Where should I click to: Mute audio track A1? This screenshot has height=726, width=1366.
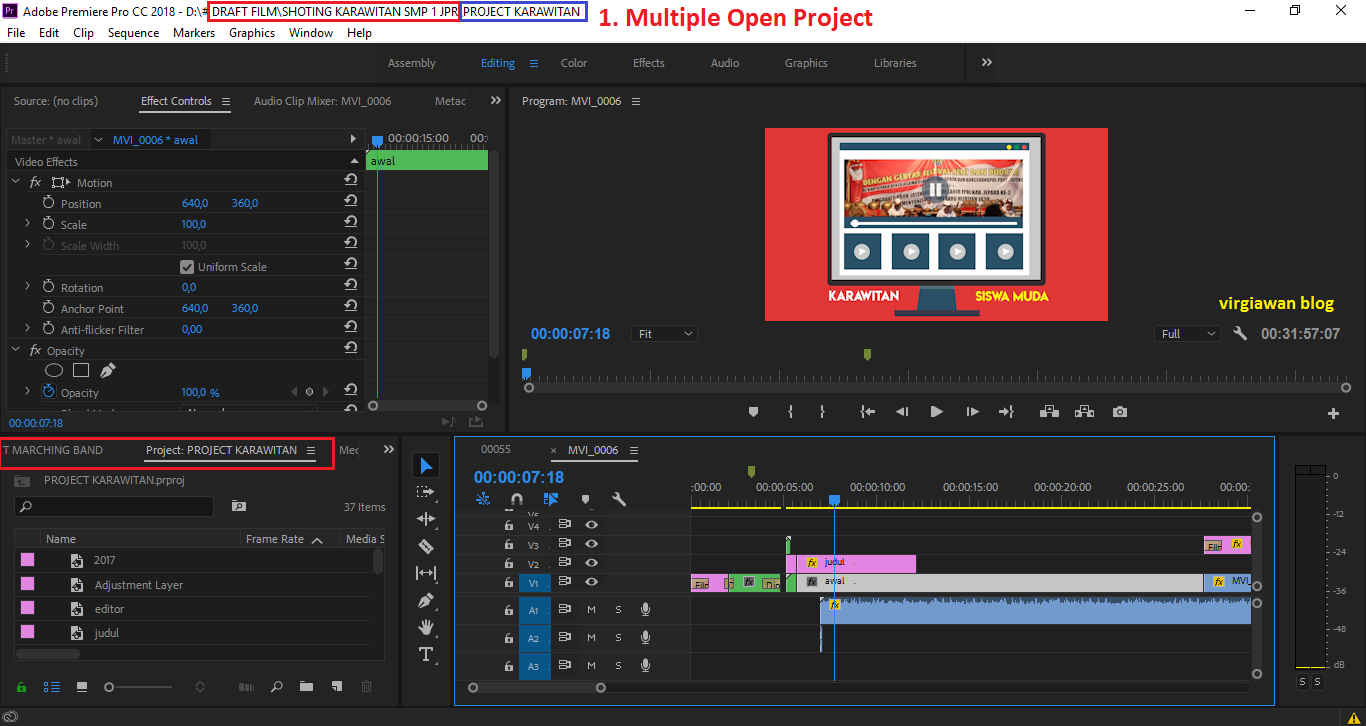[591, 609]
